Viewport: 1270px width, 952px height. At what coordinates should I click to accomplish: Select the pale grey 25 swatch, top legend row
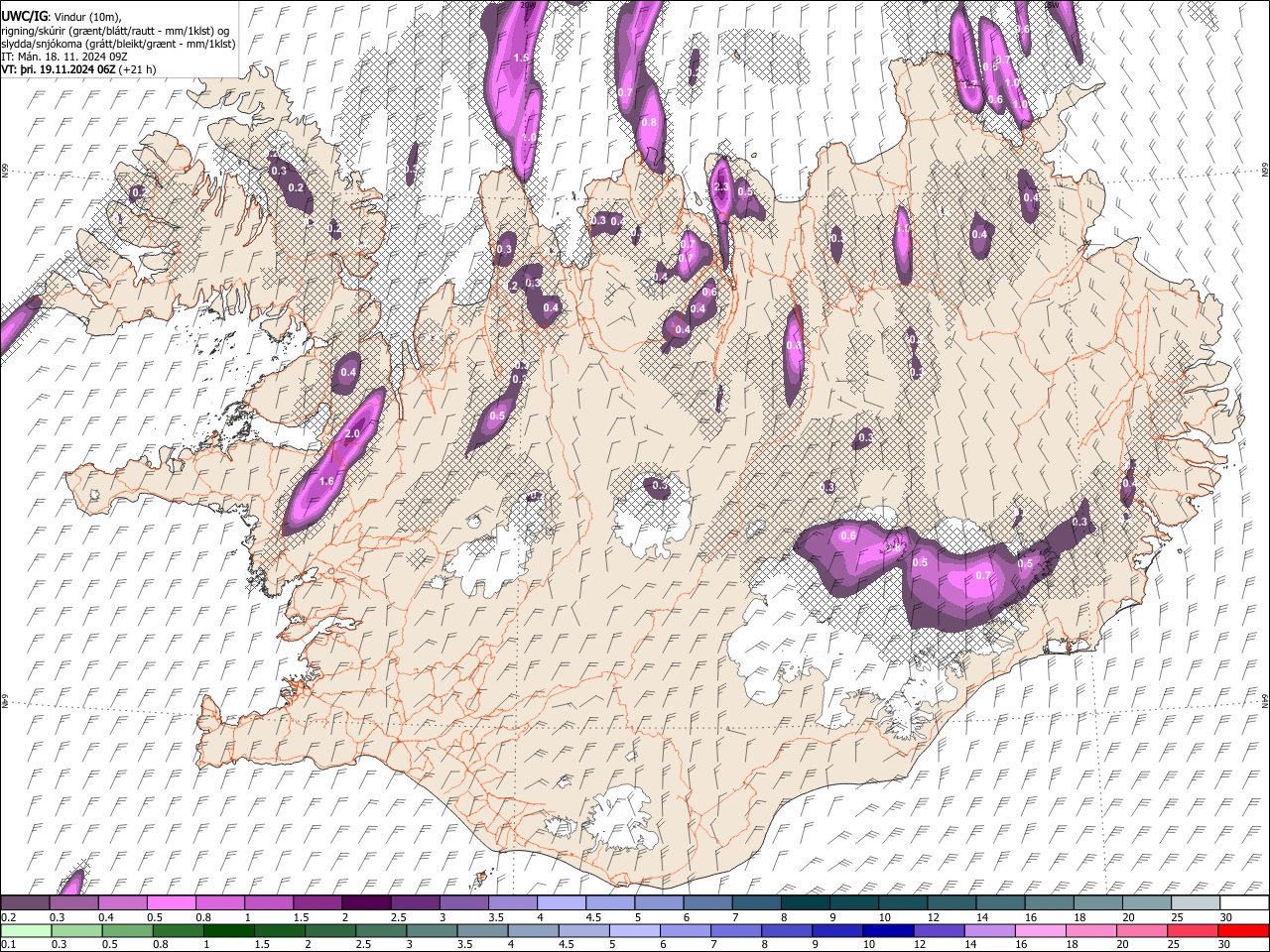[x=1196, y=903]
